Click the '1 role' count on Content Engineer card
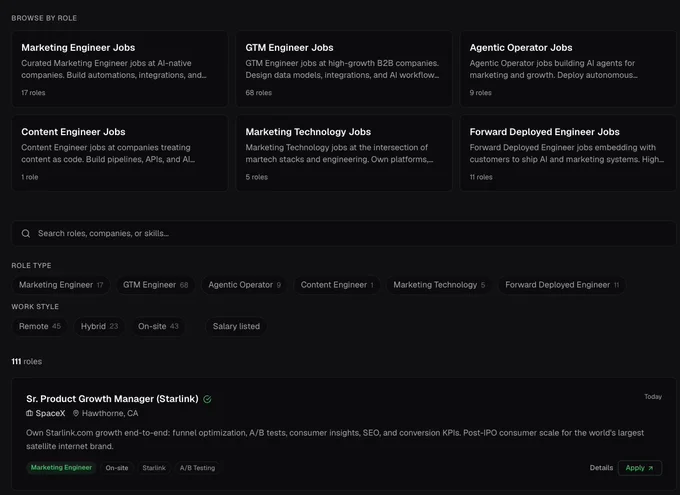 pyautogui.click(x=30, y=177)
